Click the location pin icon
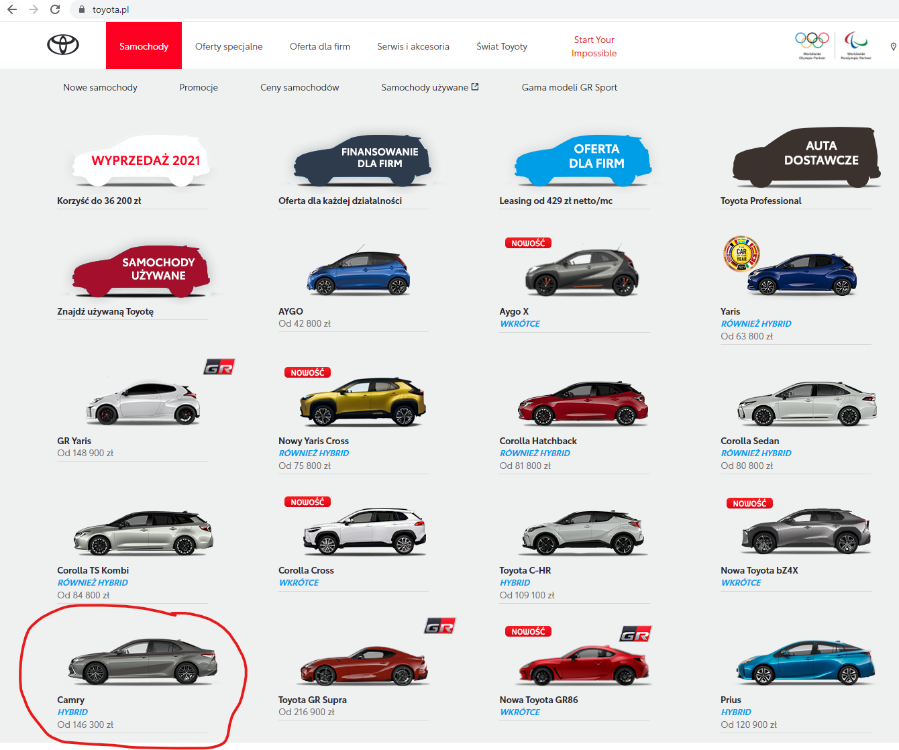 tap(893, 46)
